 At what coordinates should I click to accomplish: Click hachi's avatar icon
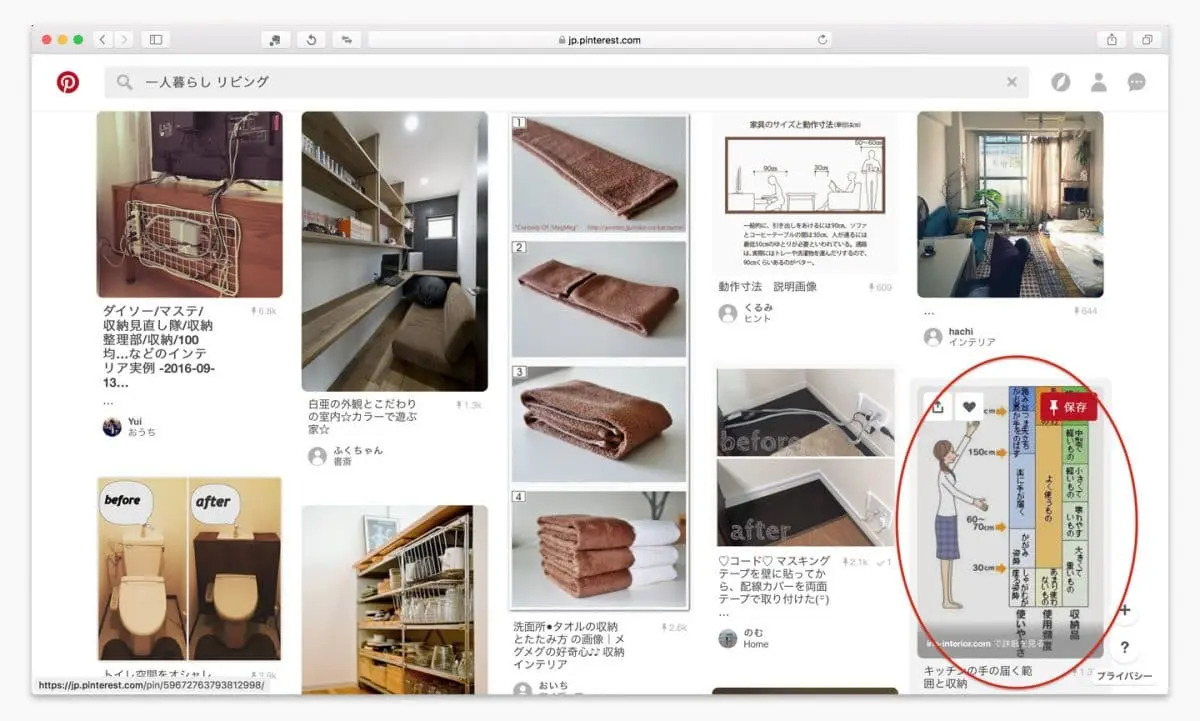(x=932, y=337)
